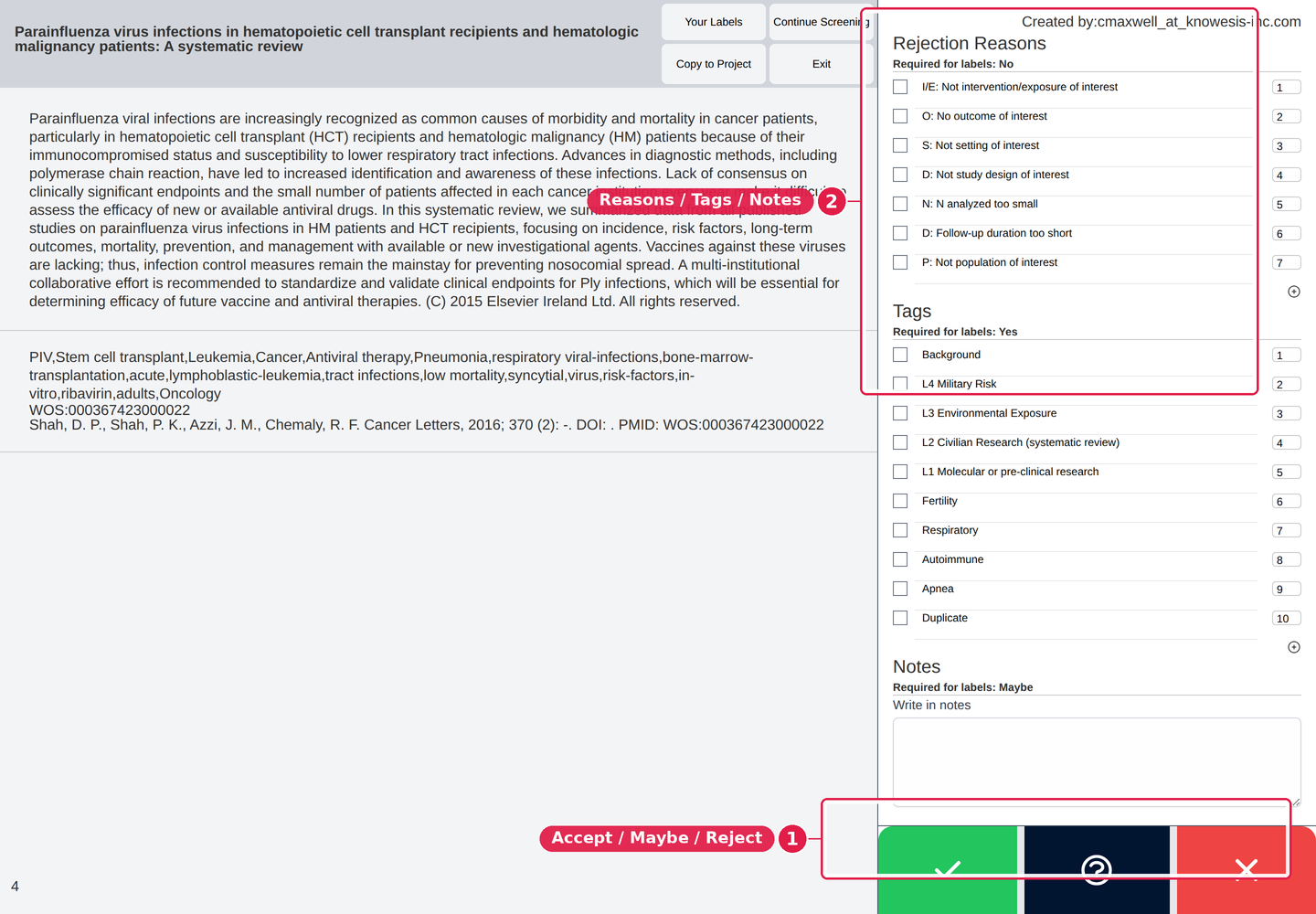Click the keywords line starting 'PIV,Stem cell transplant'
1316x914 pixels.
click(391, 376)
